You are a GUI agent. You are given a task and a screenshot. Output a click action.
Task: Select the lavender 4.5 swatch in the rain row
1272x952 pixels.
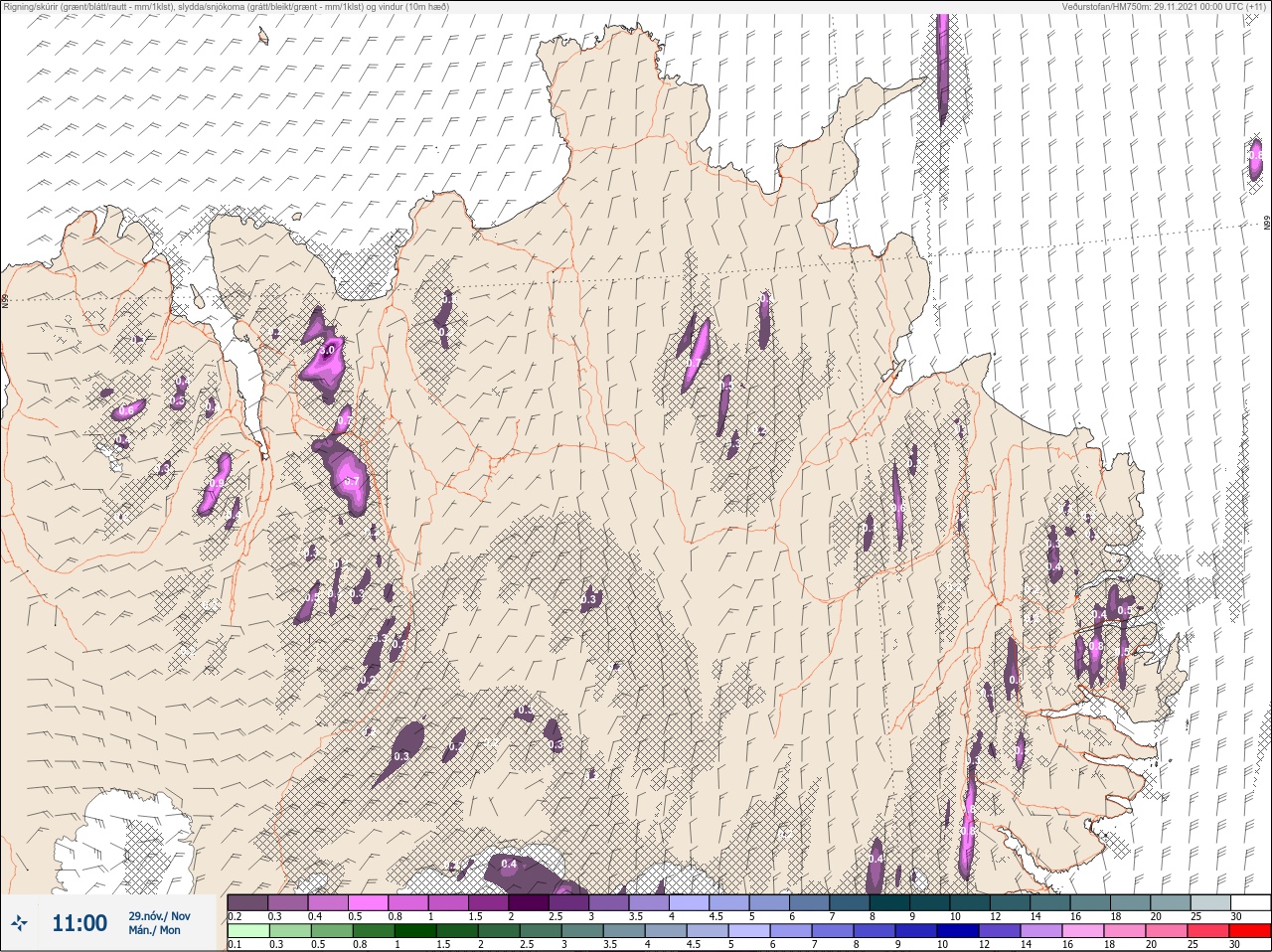pyautogui.click(x=708, y=931)
